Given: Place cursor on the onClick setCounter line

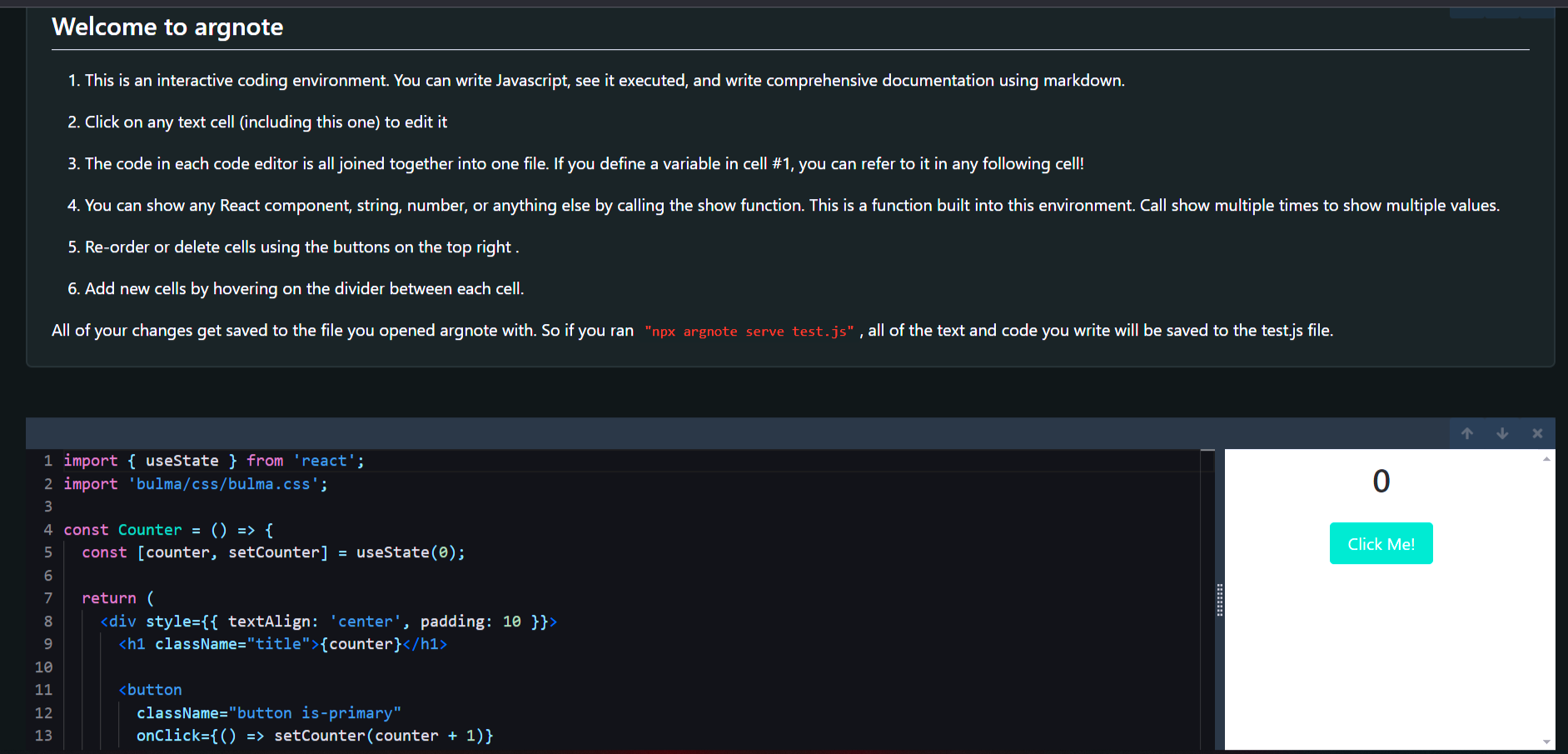Looking at the screenshot, I should (315, 736).
